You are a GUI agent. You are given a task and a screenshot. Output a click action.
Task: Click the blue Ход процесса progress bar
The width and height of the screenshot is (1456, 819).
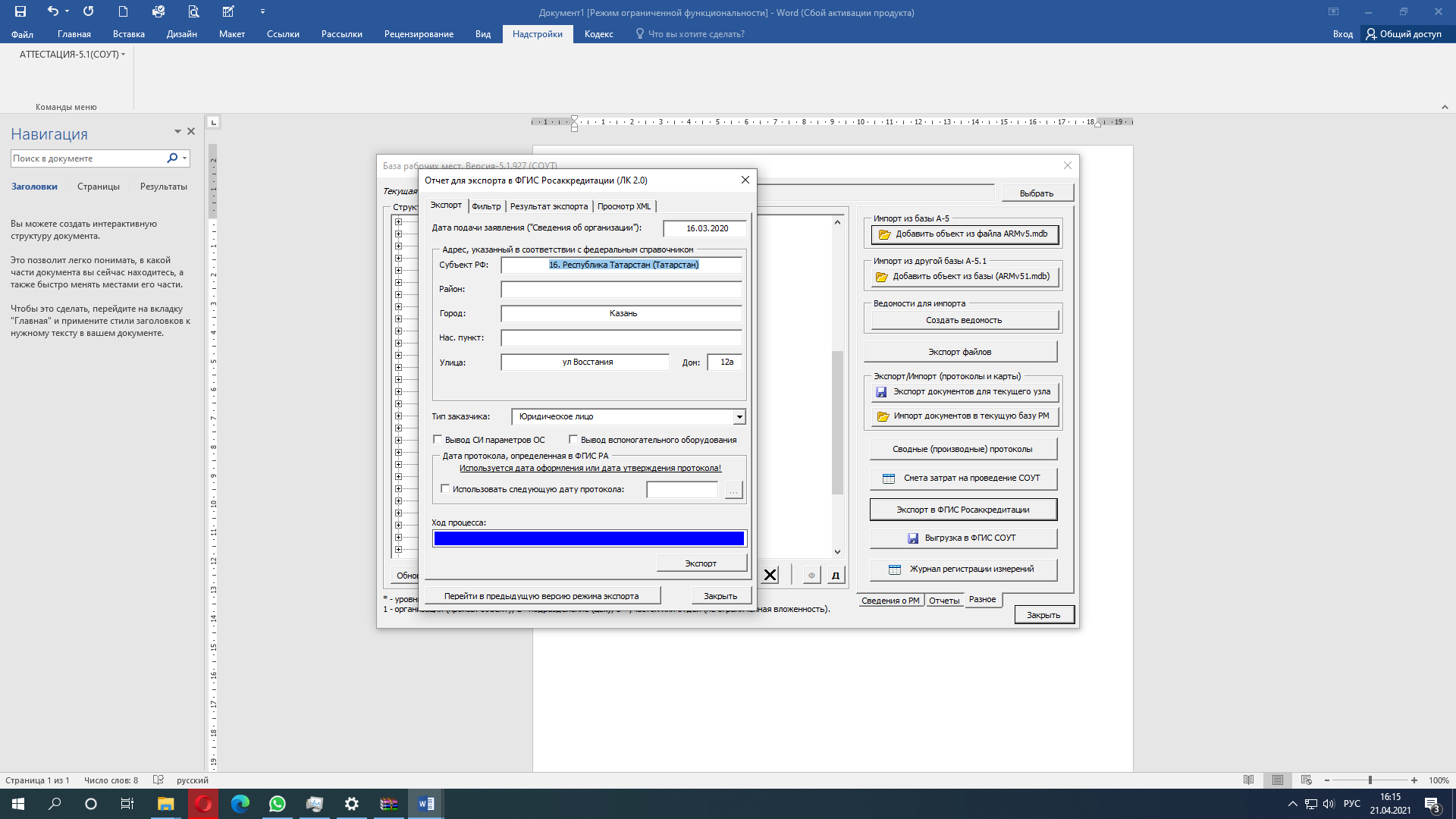(589, 538)
